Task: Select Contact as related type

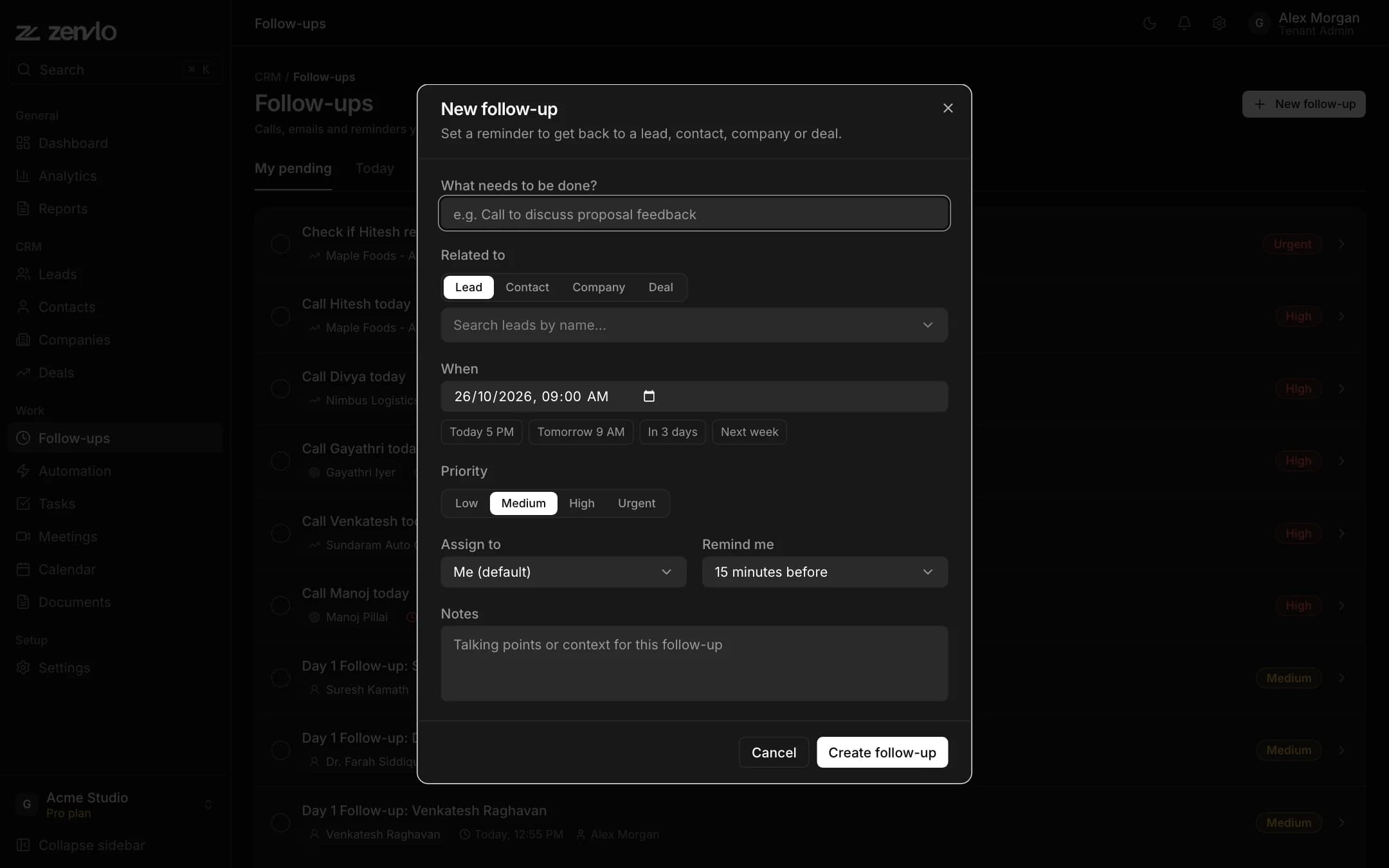Action: coord(527,287)
